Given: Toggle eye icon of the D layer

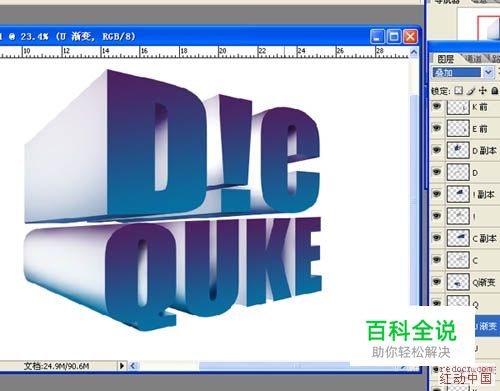Looking at the screenshot, I should tap(437, 172).
